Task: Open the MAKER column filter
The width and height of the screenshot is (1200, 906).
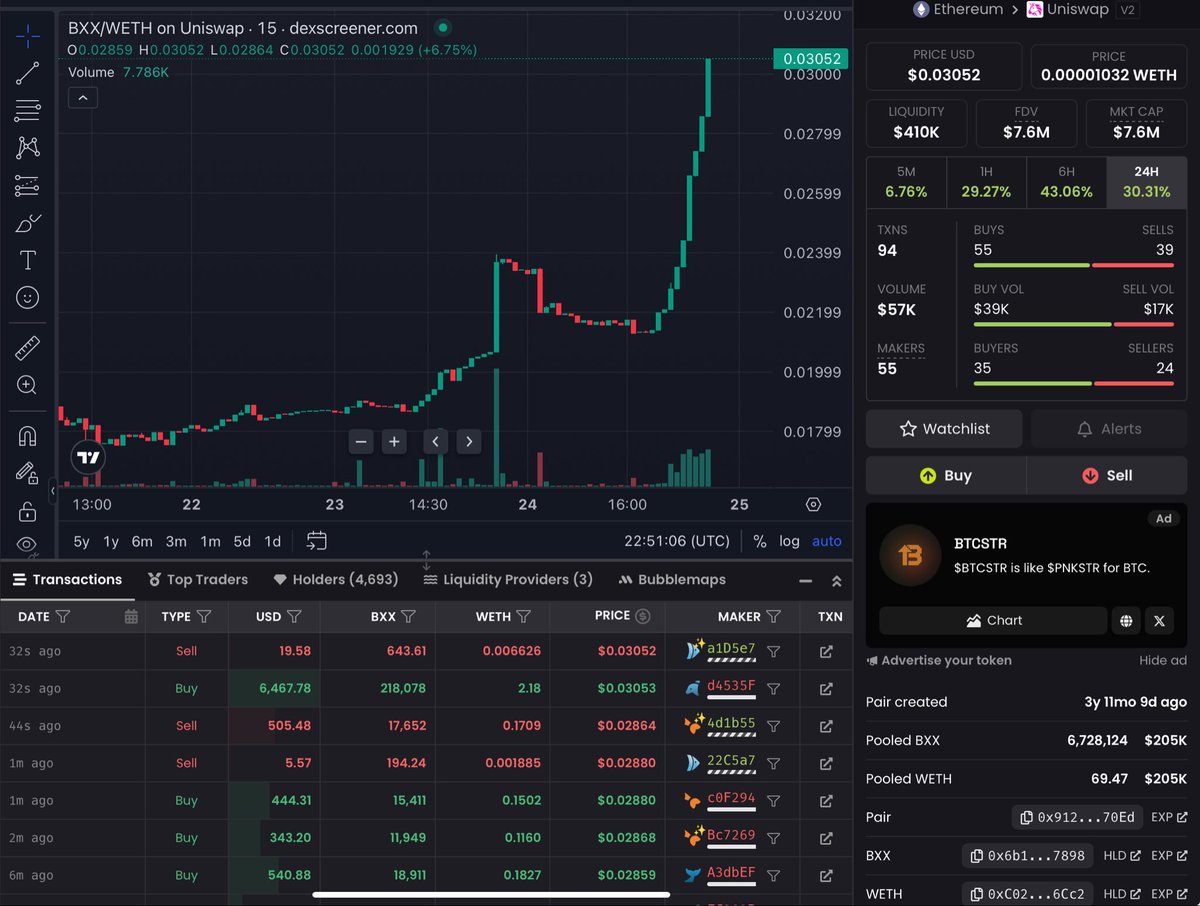Action: tap(773, 616)
